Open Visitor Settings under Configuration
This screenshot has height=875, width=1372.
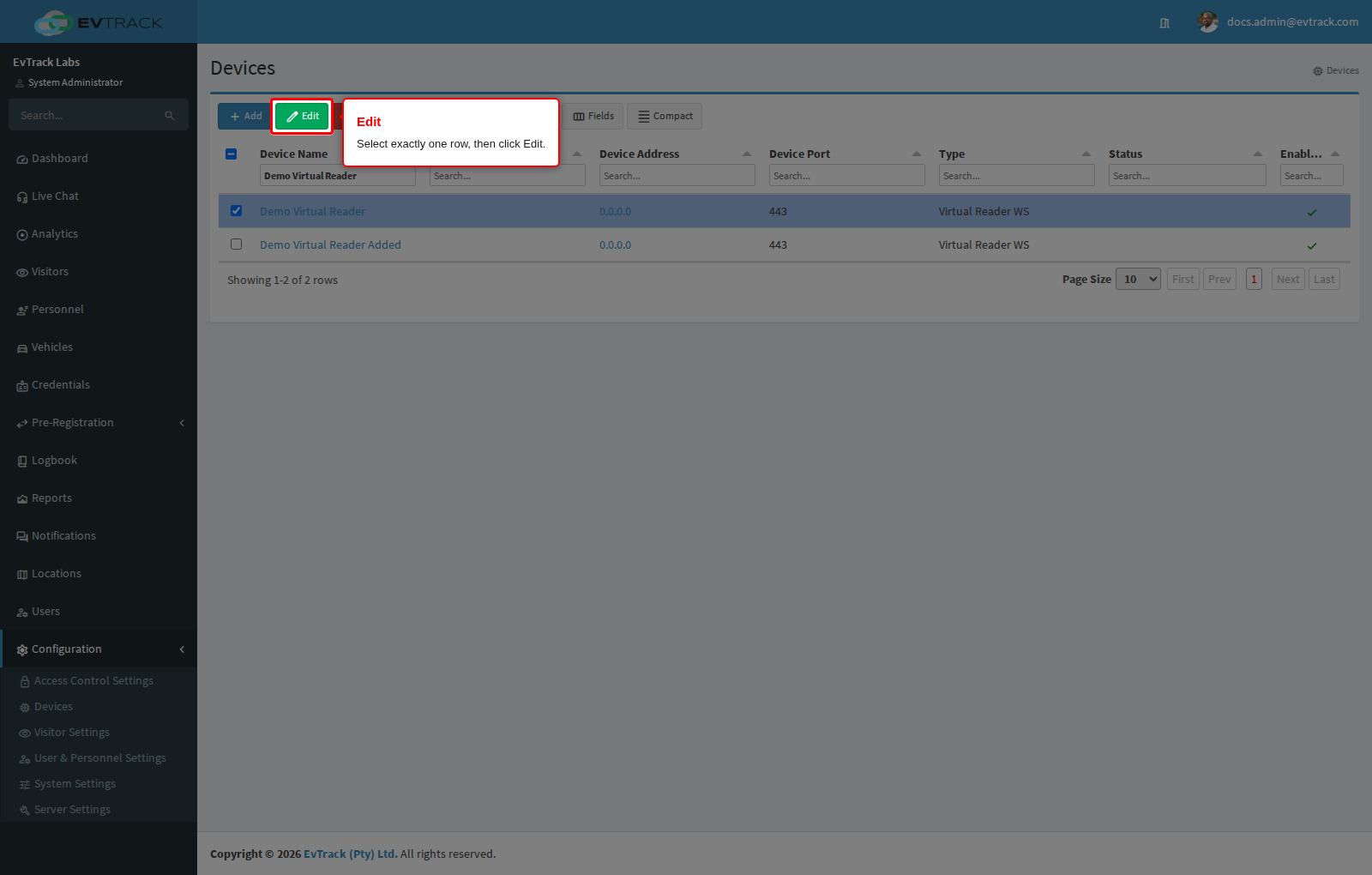(x=72, y=733)
